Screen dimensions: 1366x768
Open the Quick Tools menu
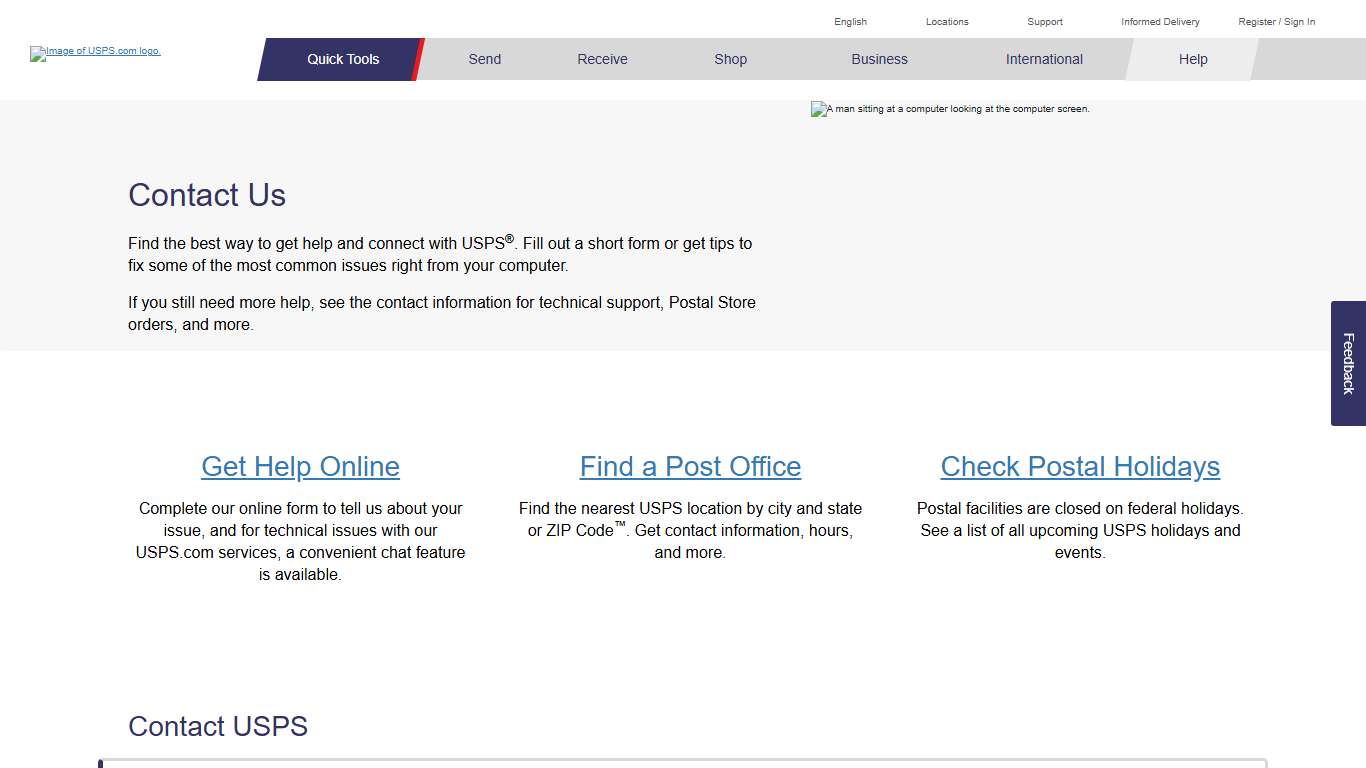click(x=342, y=59)
